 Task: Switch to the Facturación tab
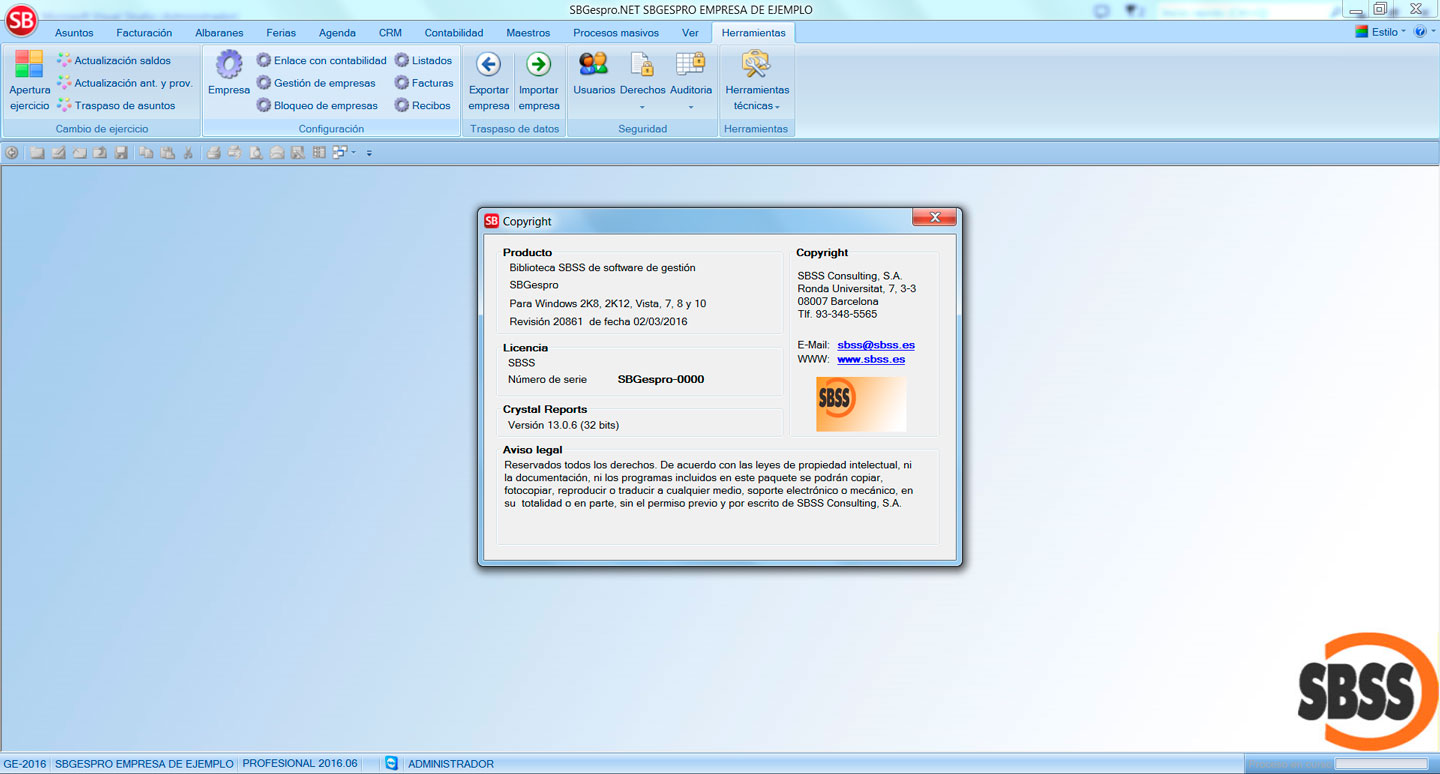coord(144,33)
